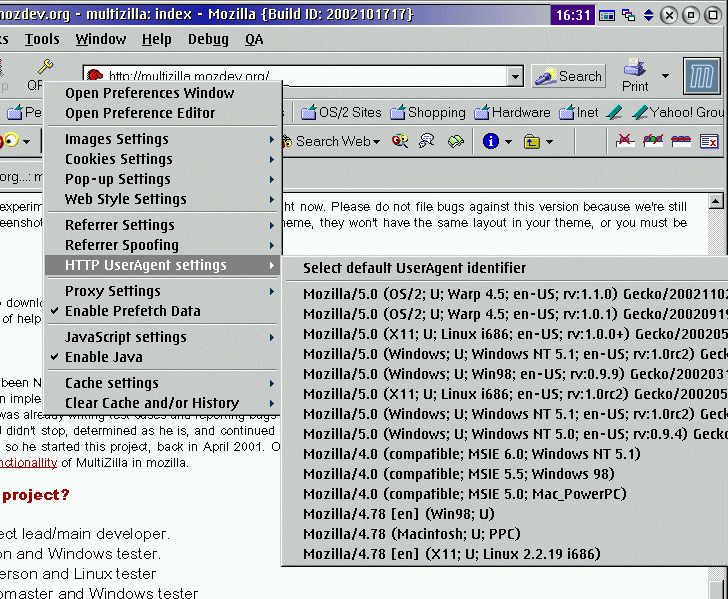Screen dimensions: 728x599
Task: Click the tab icon with red X
Action: (625, 140)
